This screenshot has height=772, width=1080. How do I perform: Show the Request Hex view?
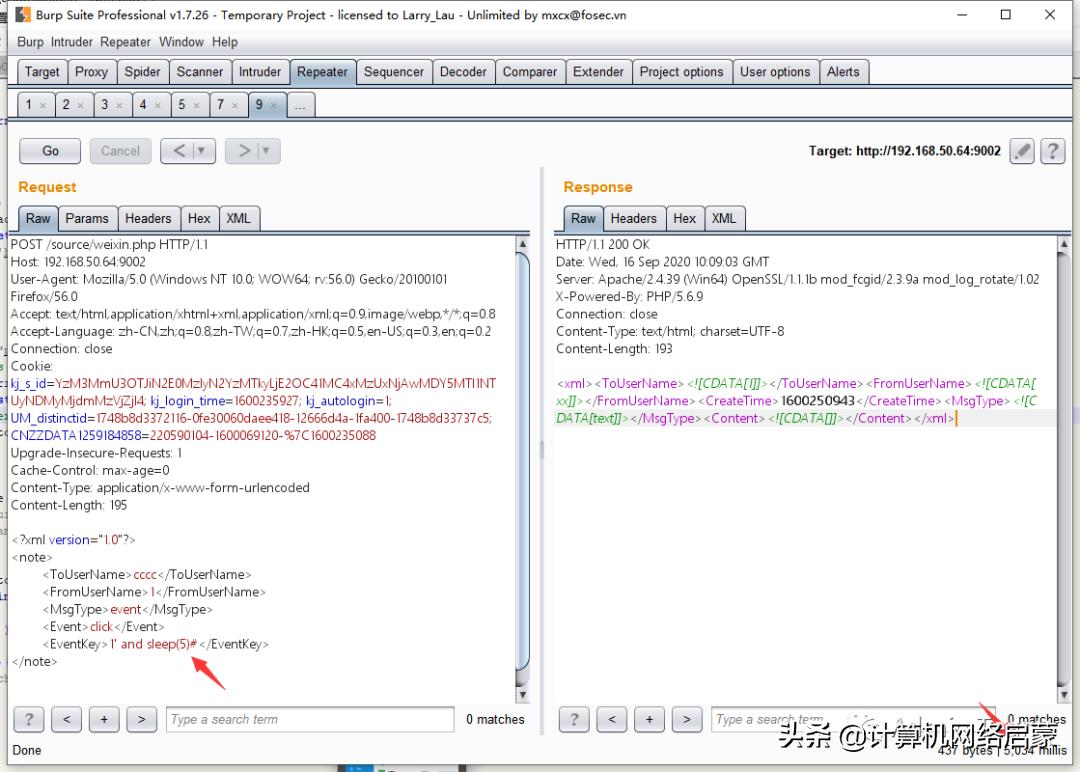tap(199, 218)
